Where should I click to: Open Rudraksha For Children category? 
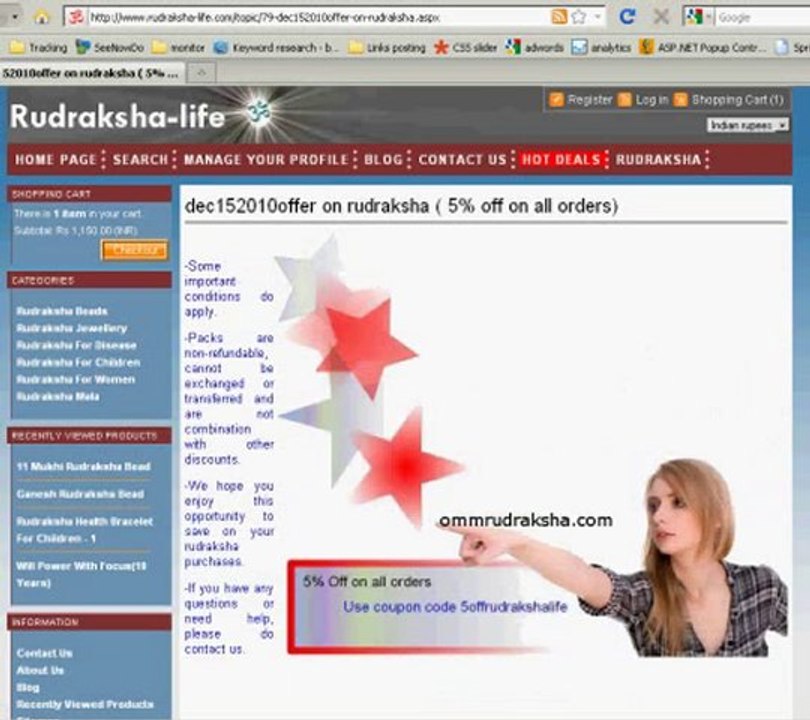[x=78, y=362]
